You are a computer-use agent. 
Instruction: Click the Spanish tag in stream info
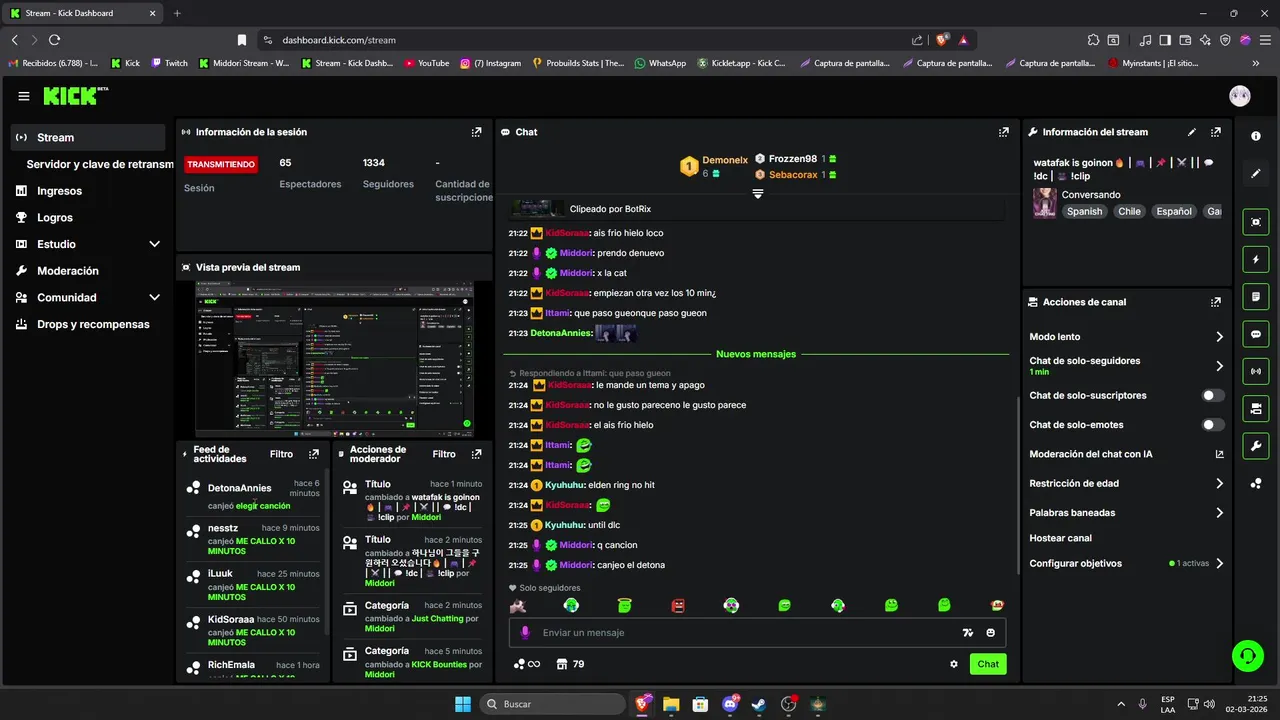pyautogui.click(x=1084, y=211)
